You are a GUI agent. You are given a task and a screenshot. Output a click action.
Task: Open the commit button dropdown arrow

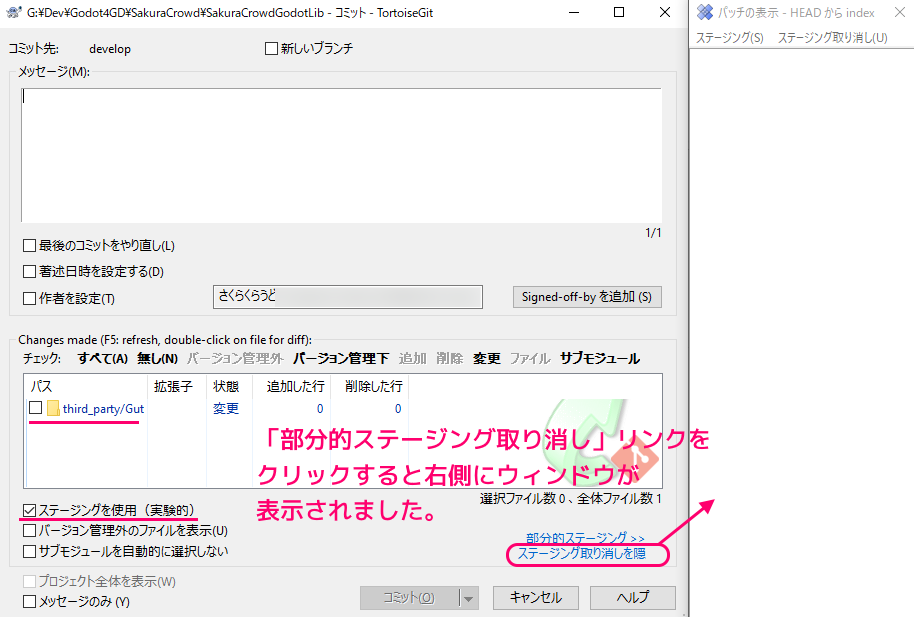(467, 598)
